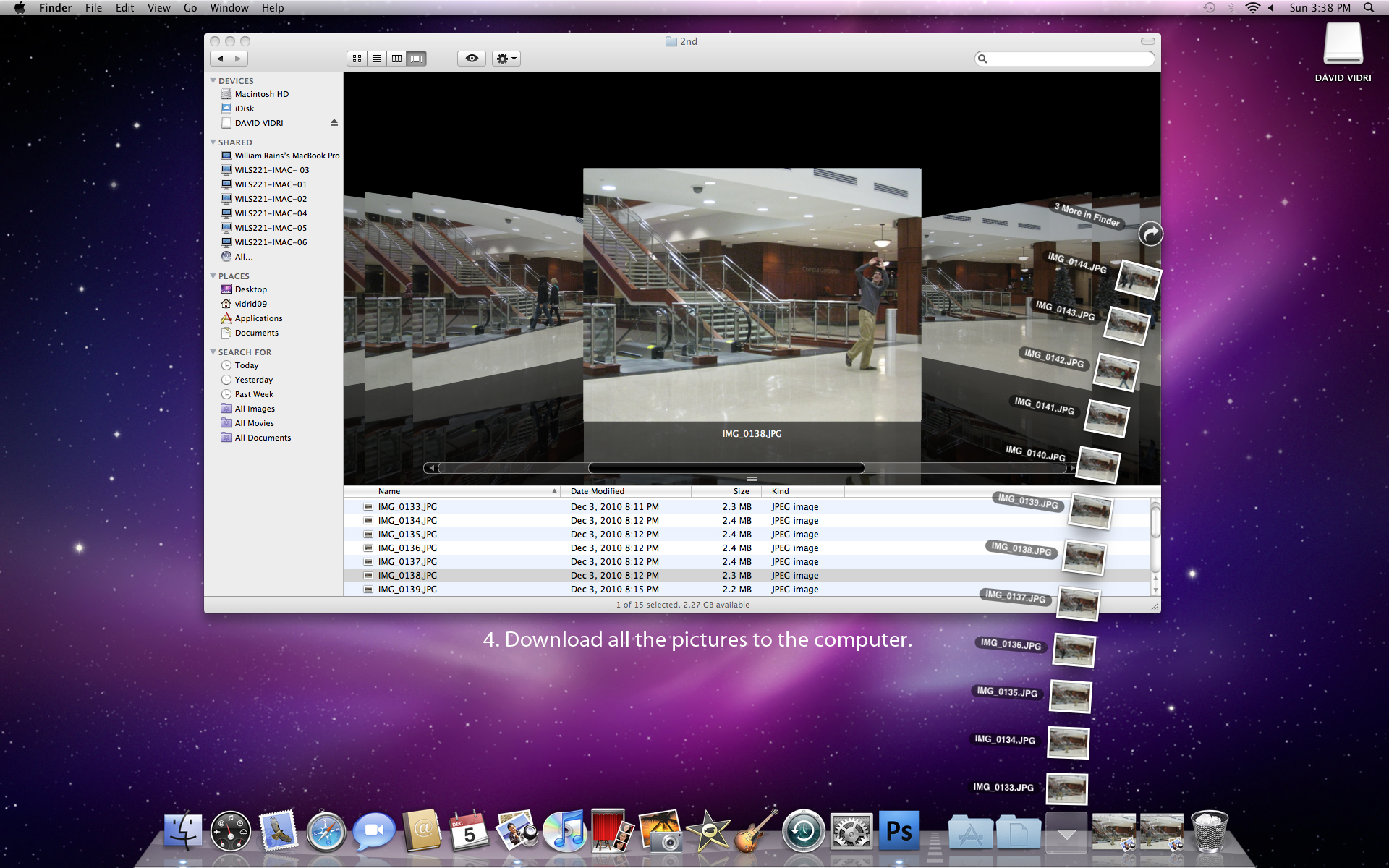This screenshot has width=1389, height=868.
Task: Switch Finder to list view
Action: coord(377,59)
